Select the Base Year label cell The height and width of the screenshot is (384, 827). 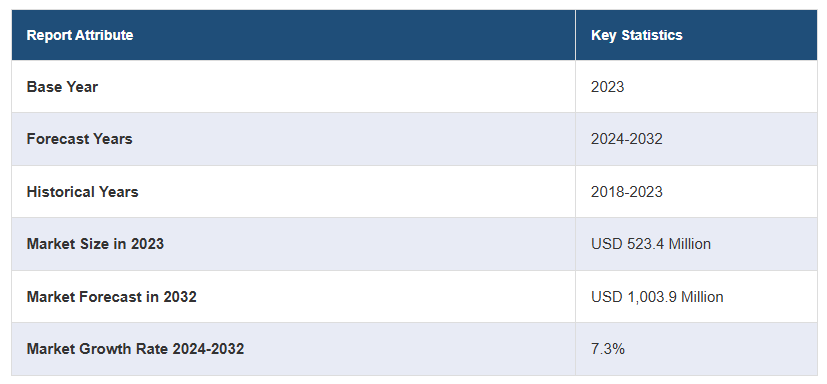coord(293,87)
